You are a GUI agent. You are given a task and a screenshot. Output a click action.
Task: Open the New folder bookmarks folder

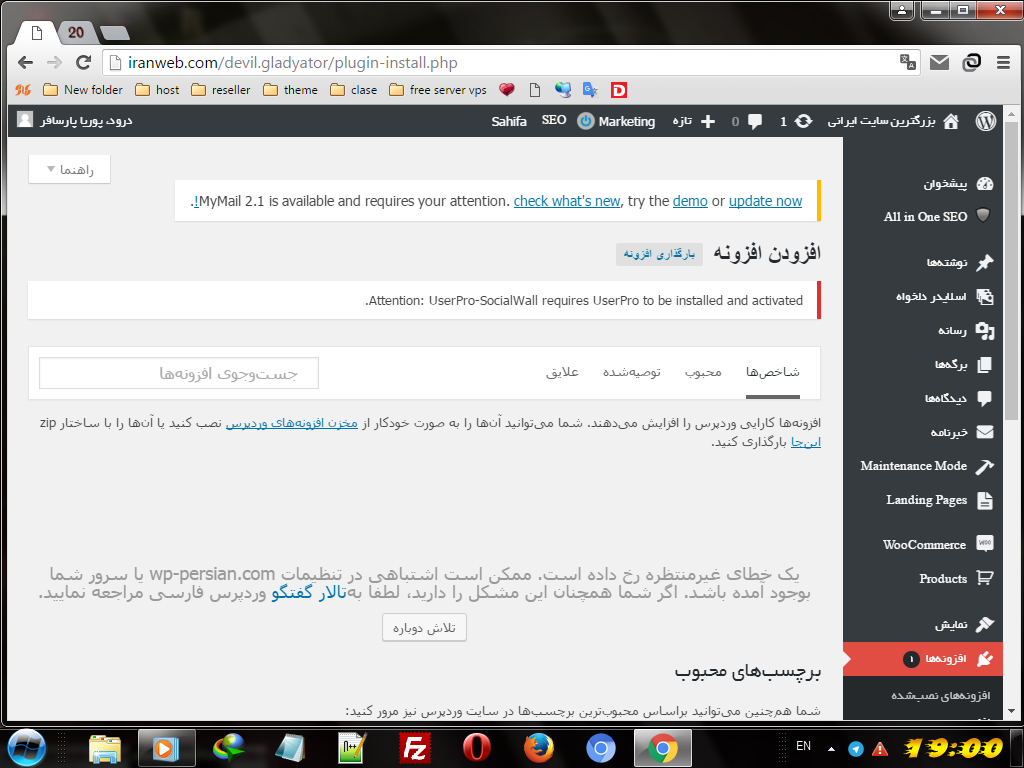tap(83, 90)
